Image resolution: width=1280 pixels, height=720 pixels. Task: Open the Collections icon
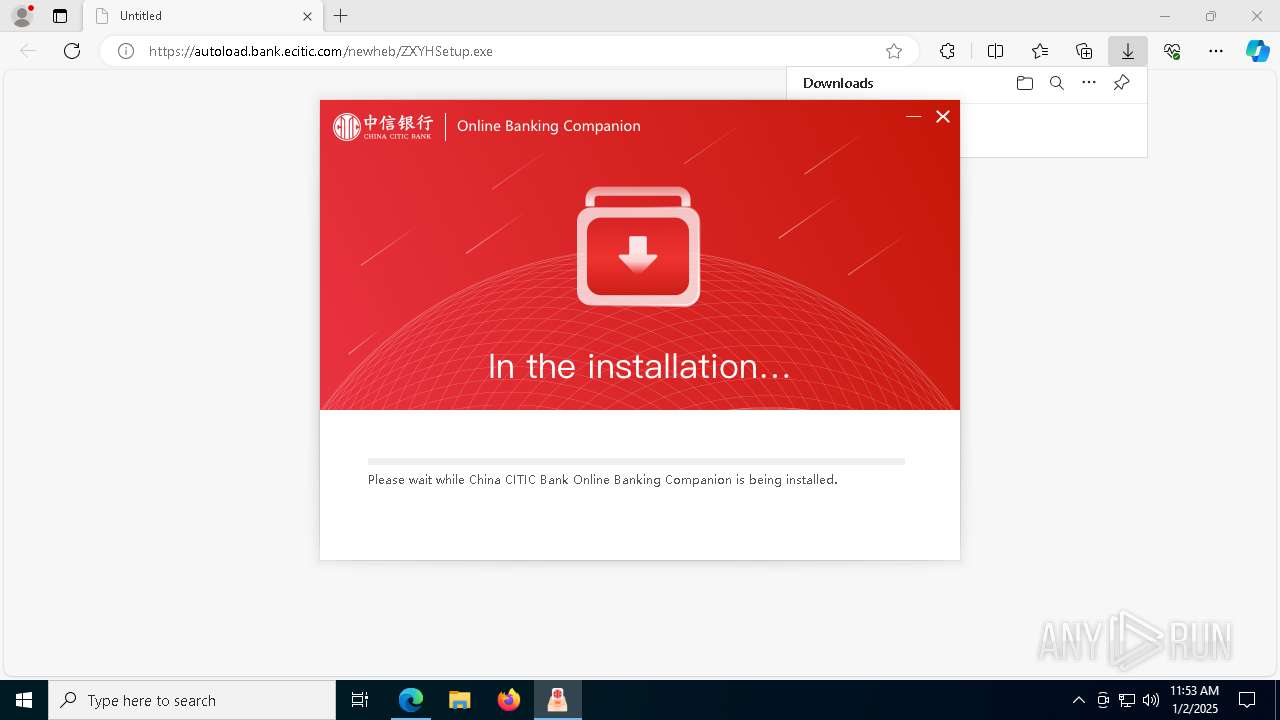coord(1084,51)
